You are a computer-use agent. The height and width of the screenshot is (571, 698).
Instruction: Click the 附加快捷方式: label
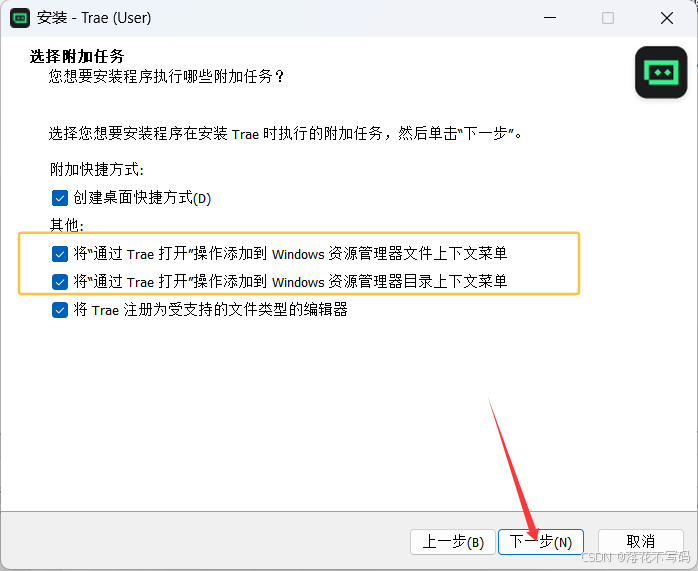pos(97,170)
